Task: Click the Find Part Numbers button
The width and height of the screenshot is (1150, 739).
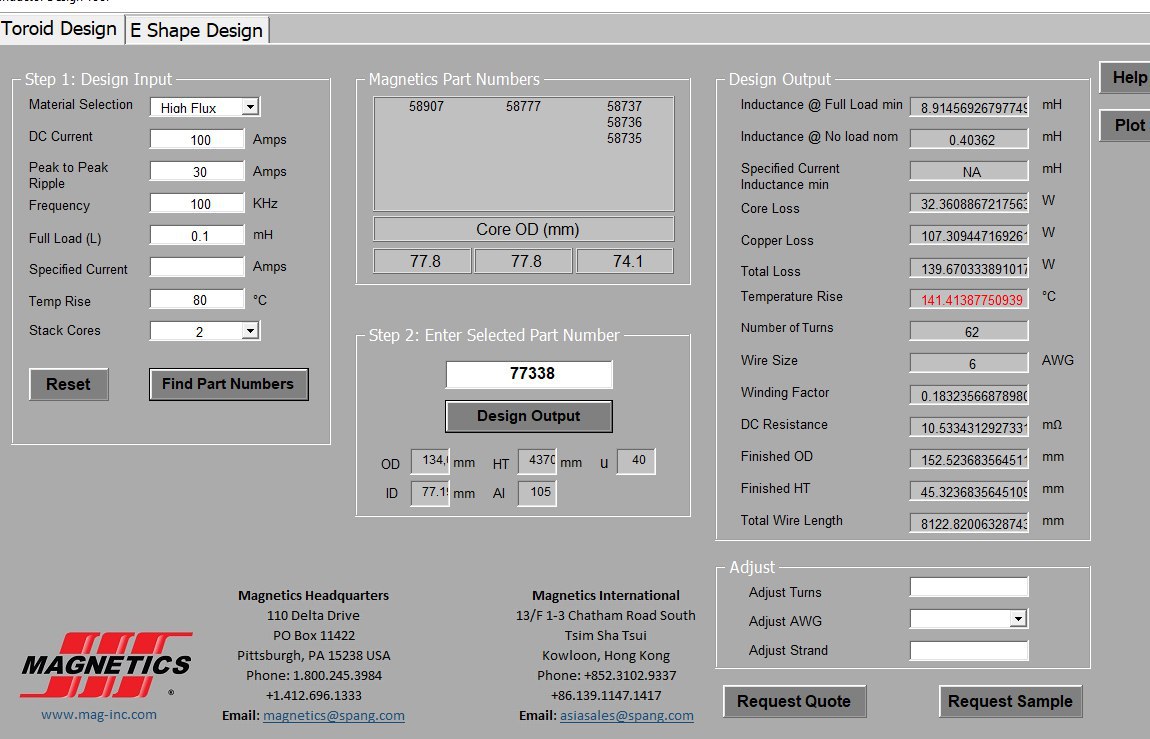Action: tap(229, 384)
